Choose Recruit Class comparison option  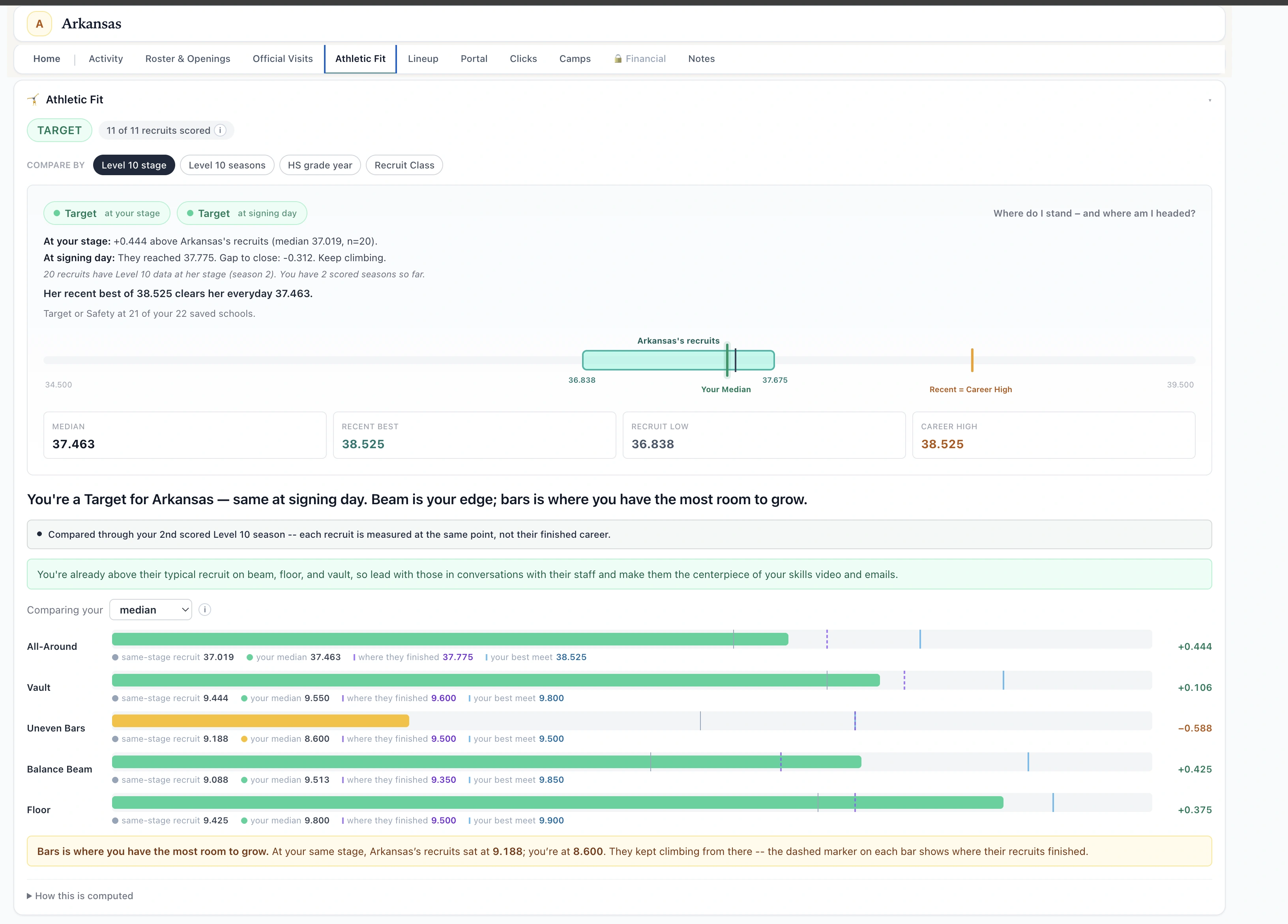pyautogui.click(x=404, y=165)
